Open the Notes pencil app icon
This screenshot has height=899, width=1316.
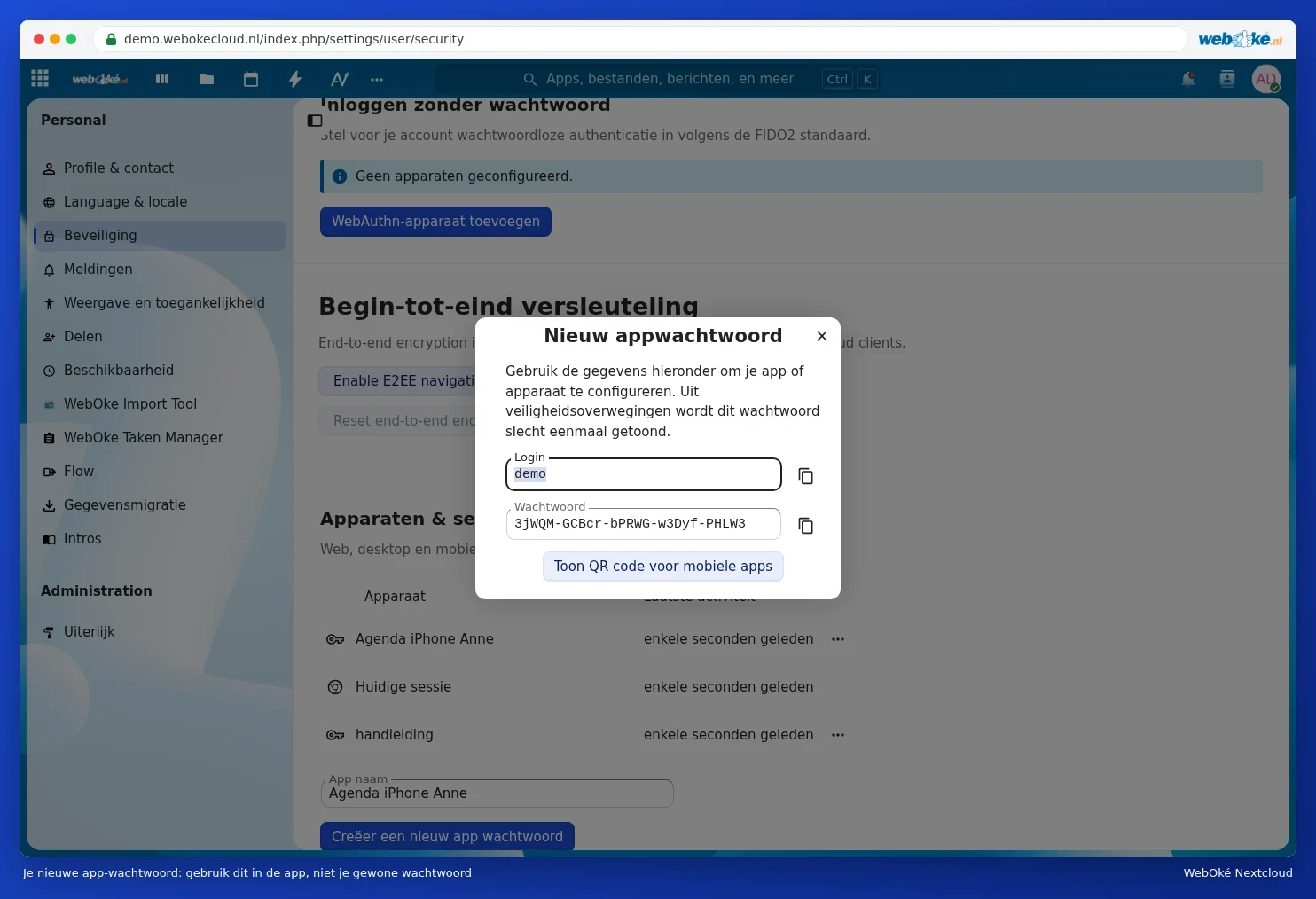coord(340,79)
